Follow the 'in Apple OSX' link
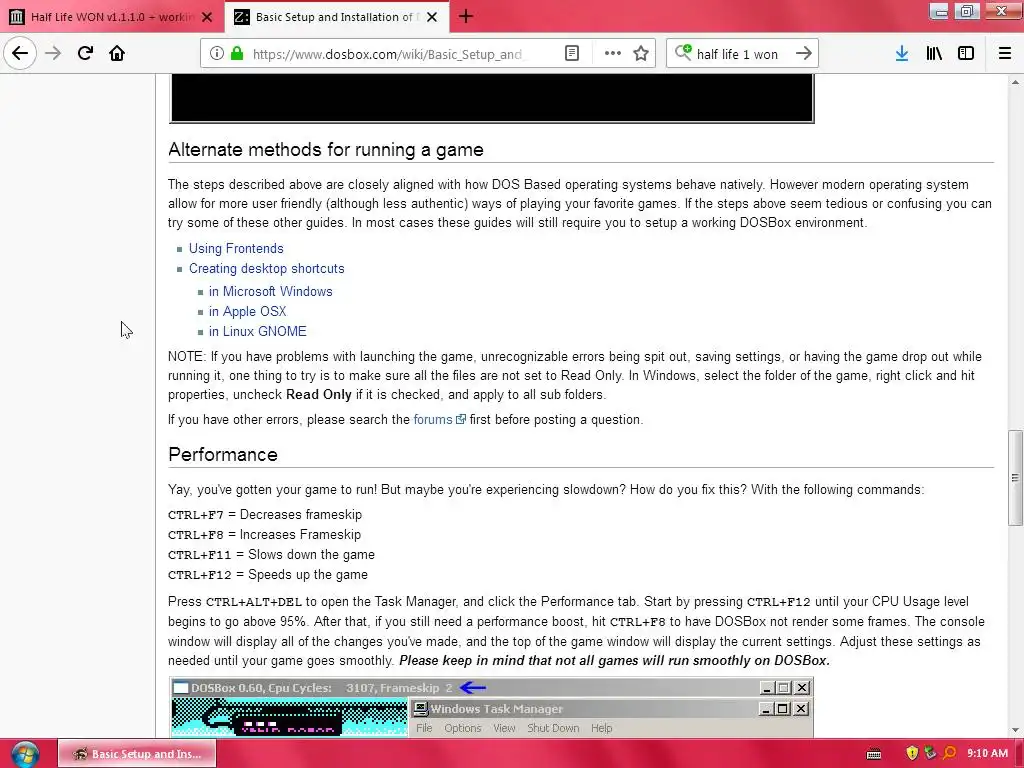 click(x=248, y=312)
